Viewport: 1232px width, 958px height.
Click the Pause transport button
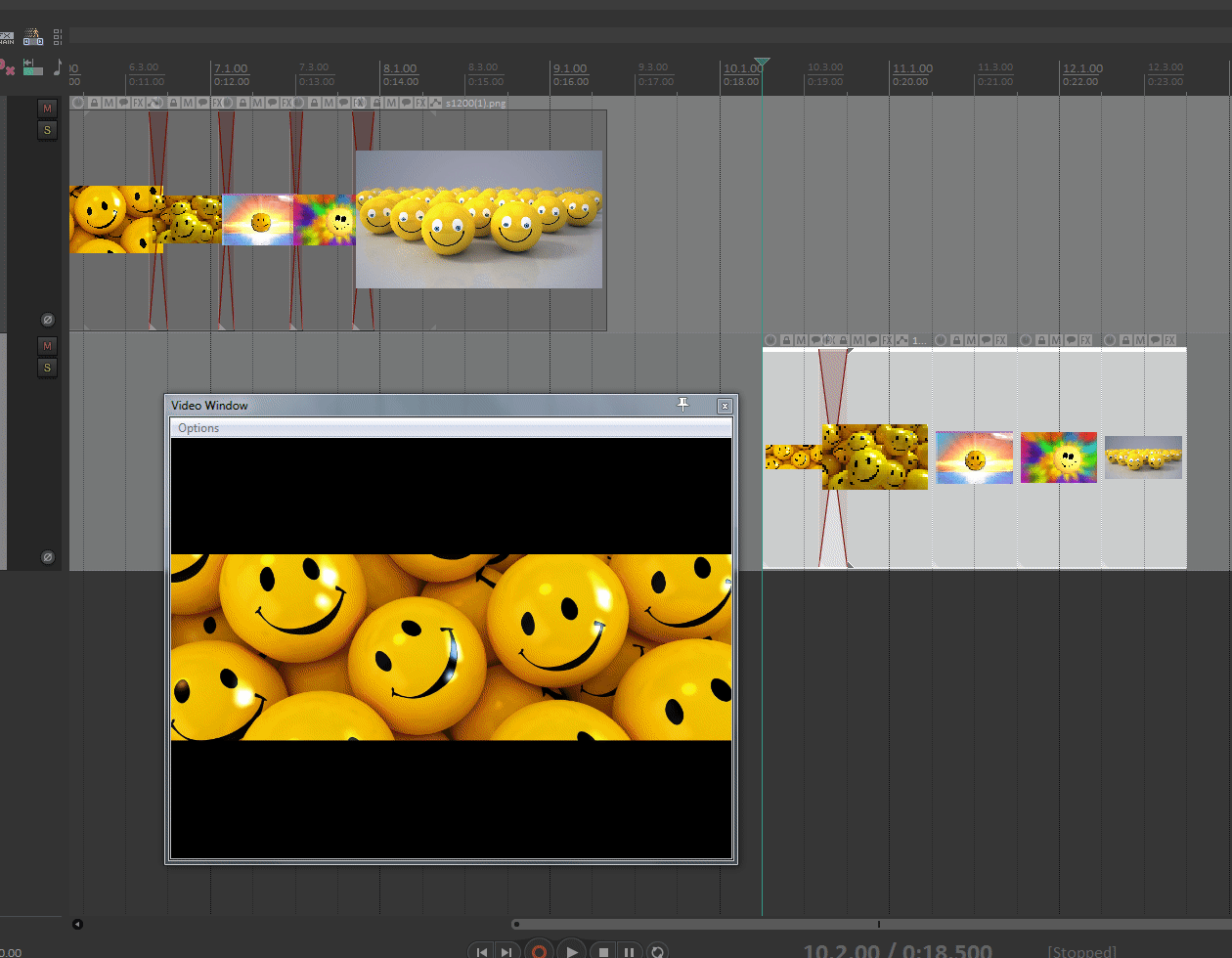pos(630,951)
